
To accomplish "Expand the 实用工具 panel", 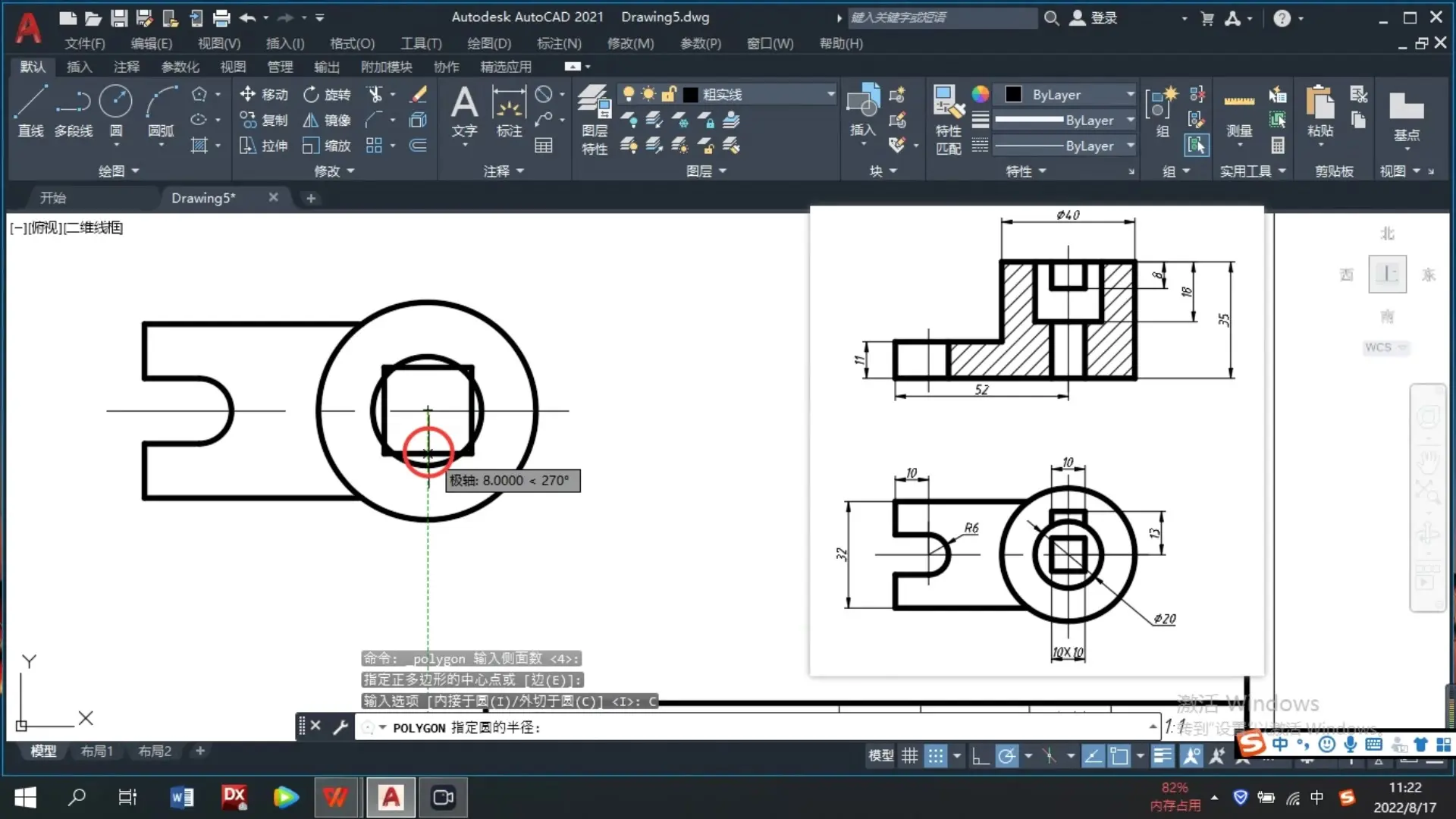I will click(x=1253, y=171).
